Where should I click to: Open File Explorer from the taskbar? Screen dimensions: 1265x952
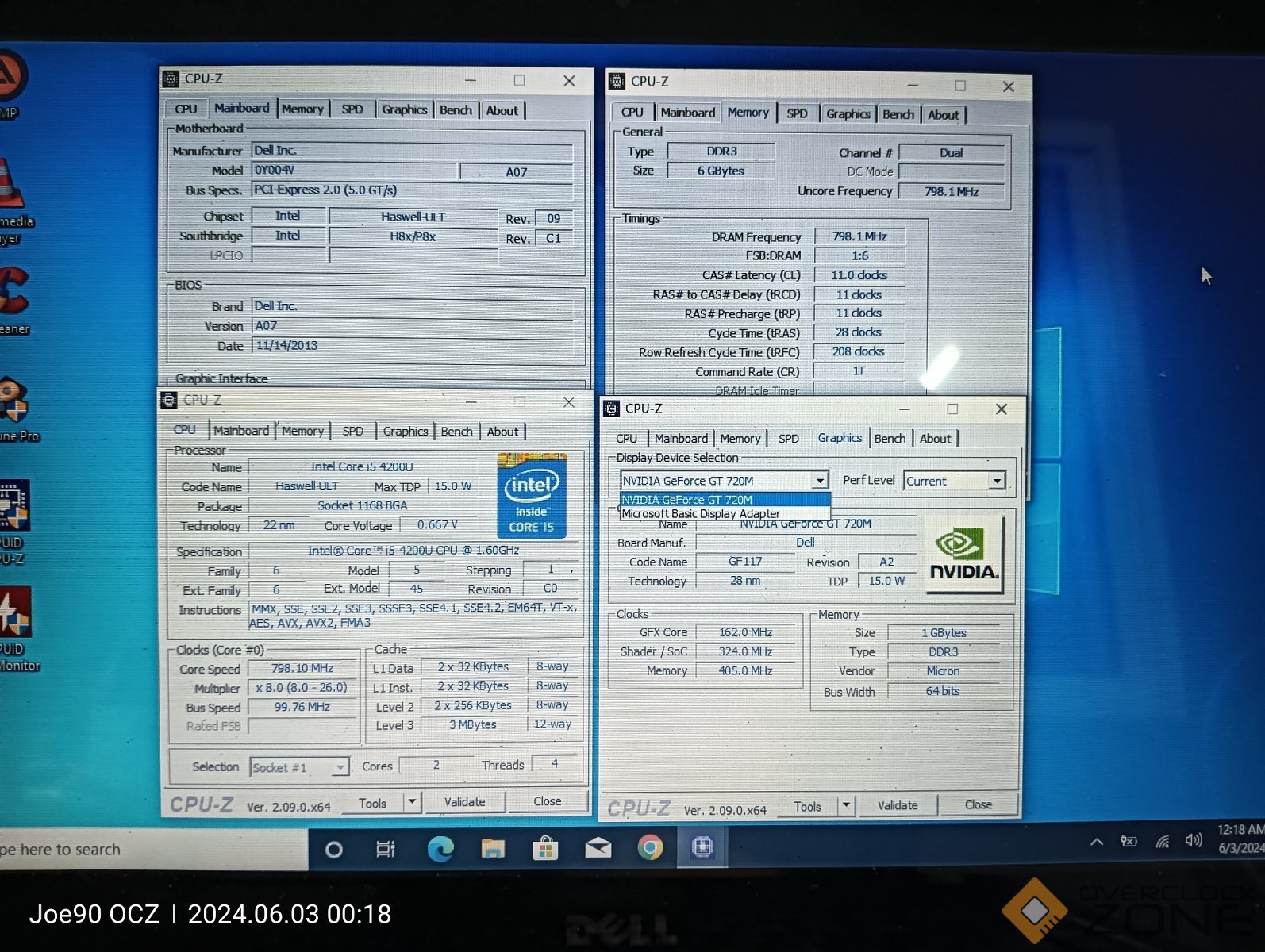point(493,849)
